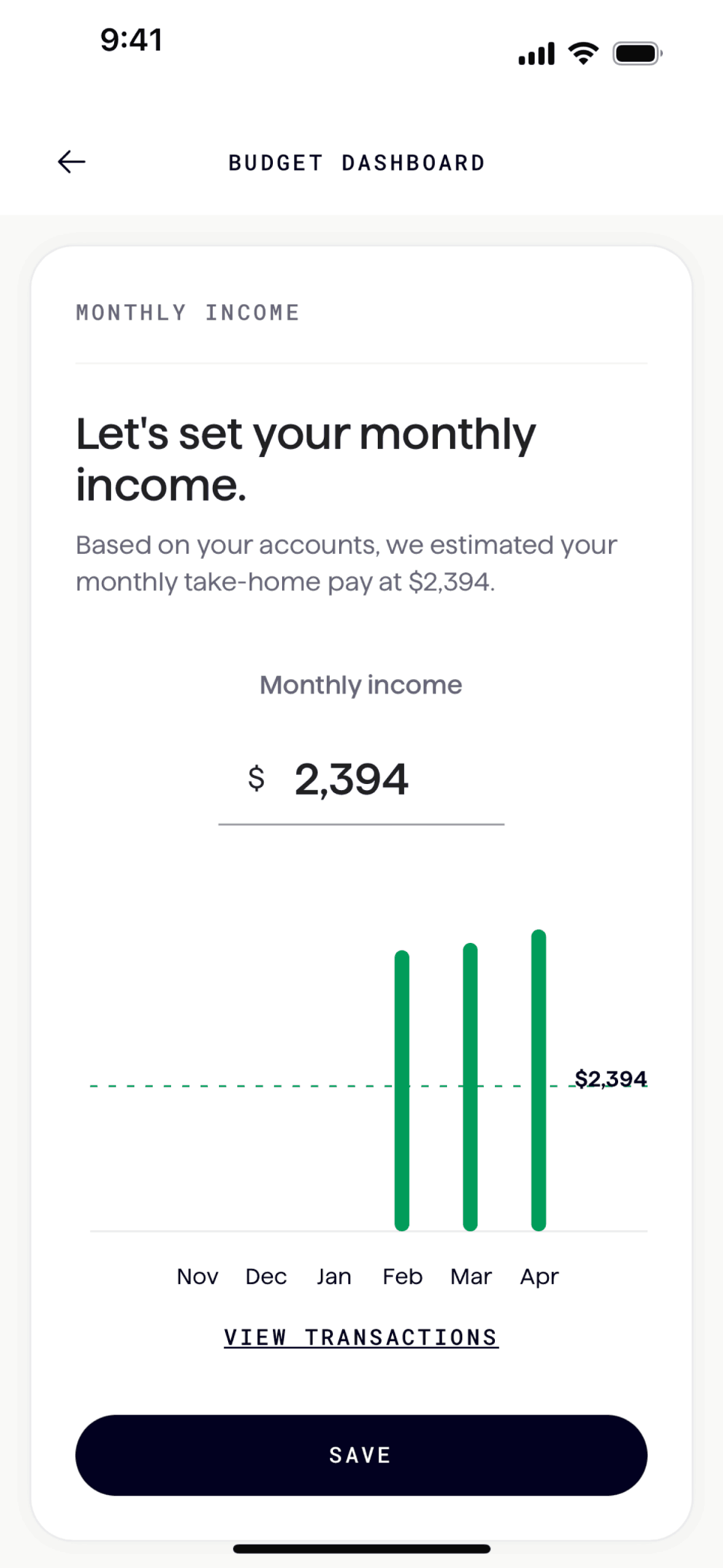Tap the Jan month label
This screenshot has width=723, height=1568.
(x=334, y=1277)
